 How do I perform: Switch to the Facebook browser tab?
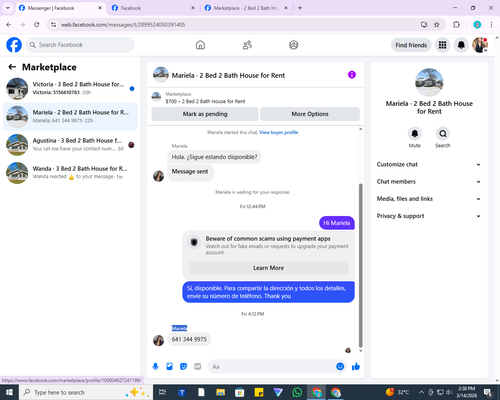coord(153,8)
